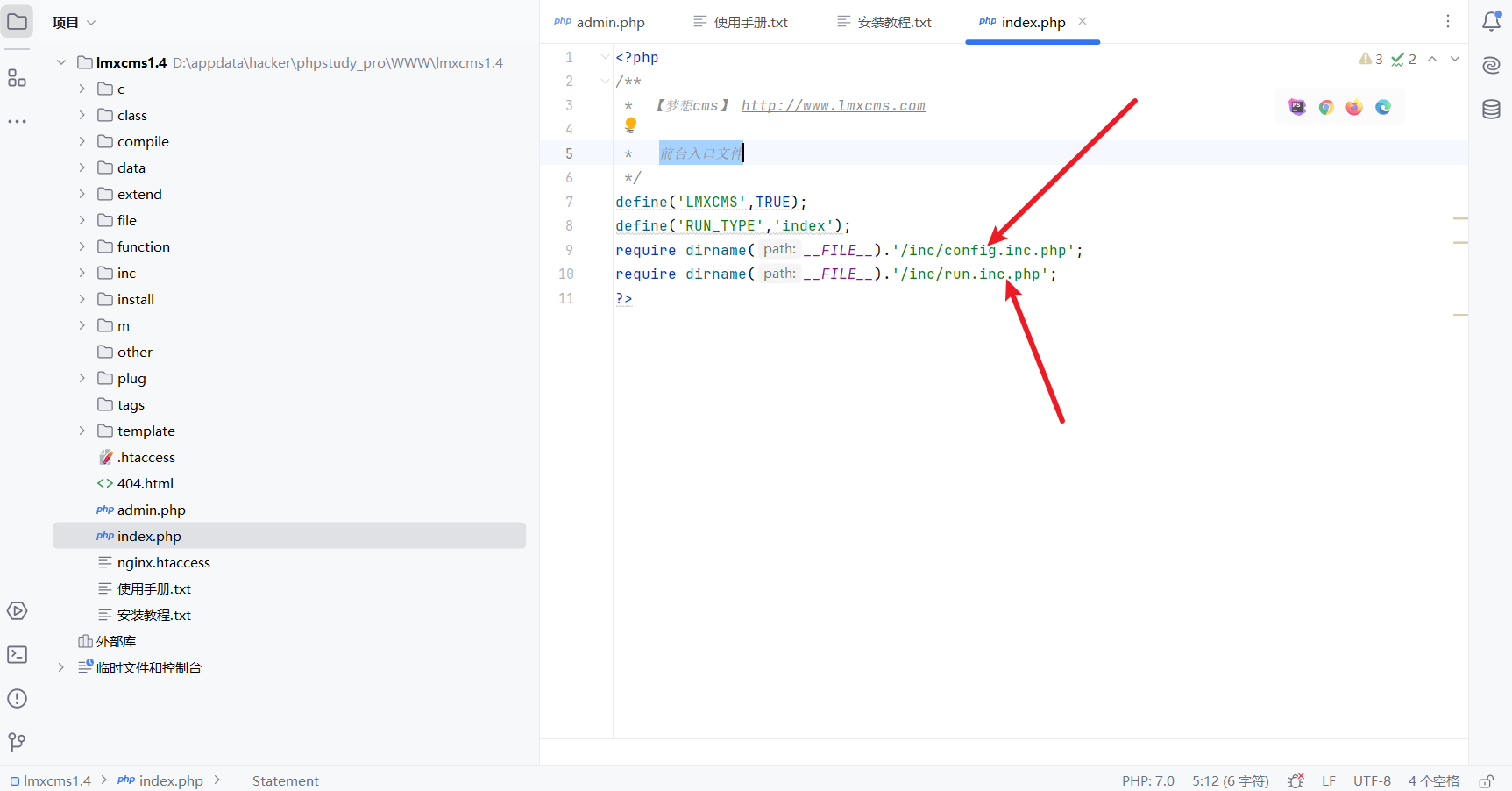Preview page in Chrome browser
This screenshot has width=1512, height=791.
(1326, 107)
